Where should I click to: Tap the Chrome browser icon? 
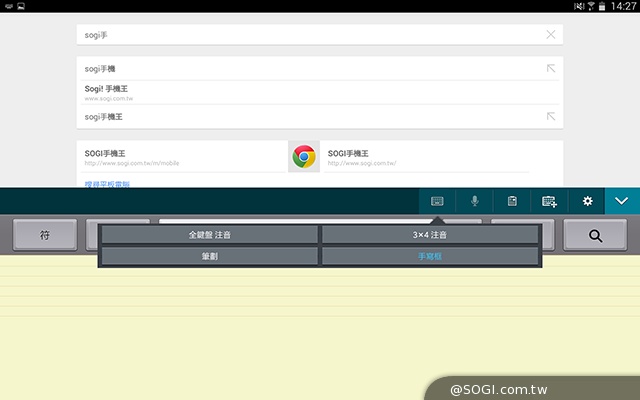pyautogui.click(x=304, y=156)
